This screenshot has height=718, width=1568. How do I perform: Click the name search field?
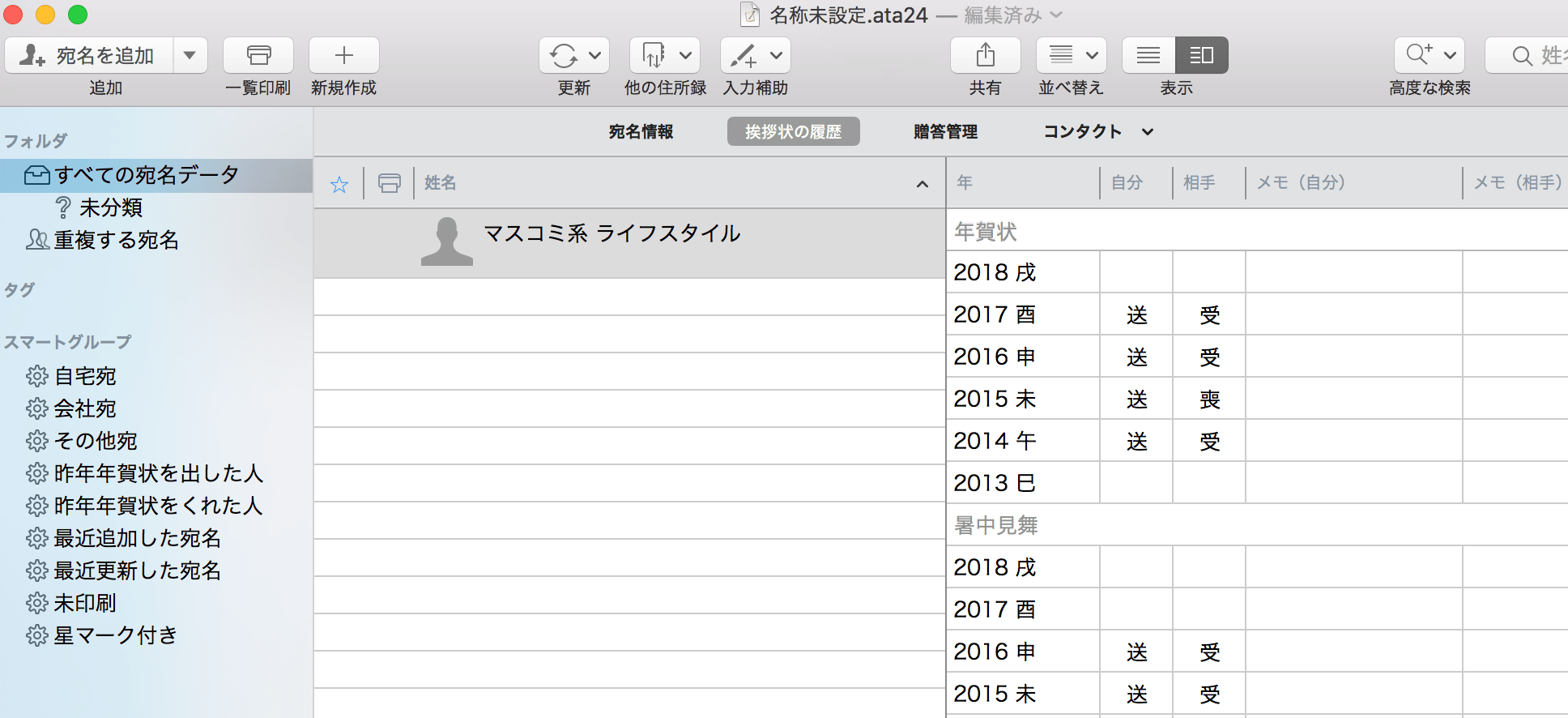pos(1528,55)
